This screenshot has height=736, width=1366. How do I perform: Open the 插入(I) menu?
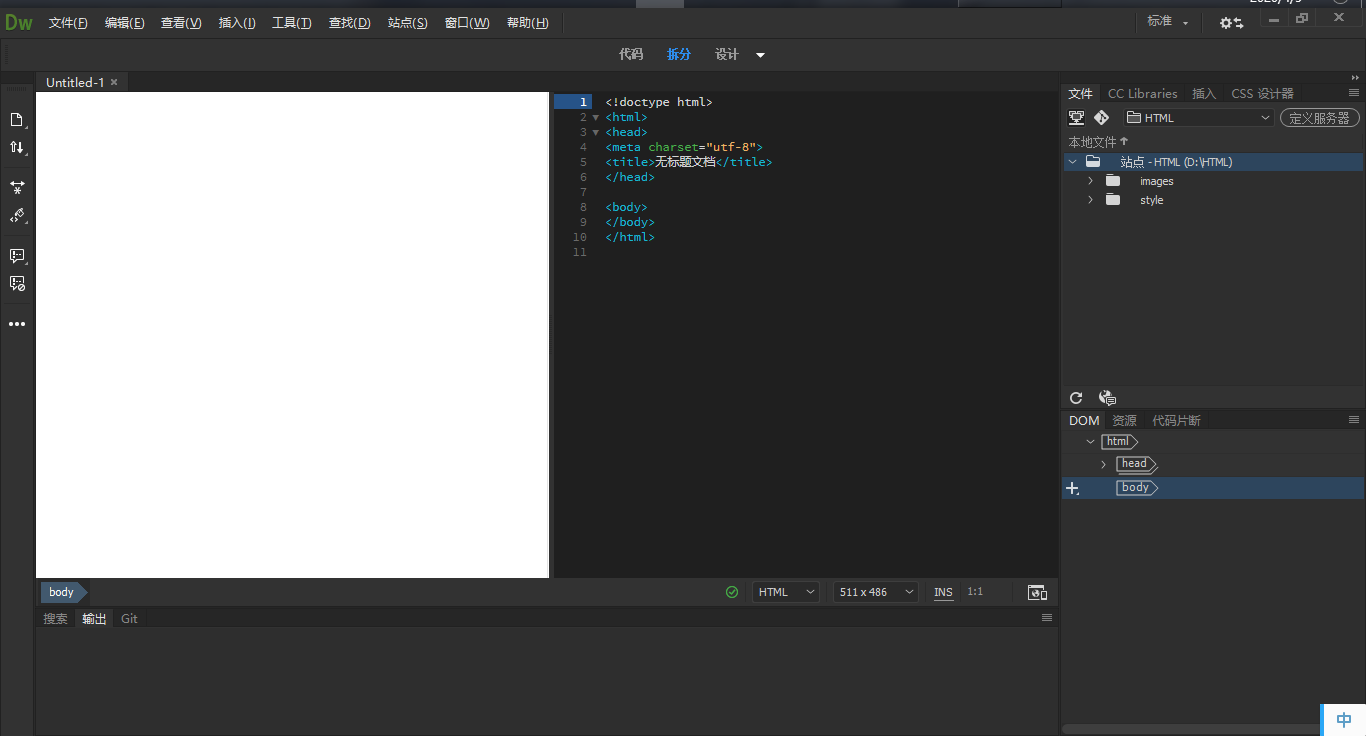(237, 23)
